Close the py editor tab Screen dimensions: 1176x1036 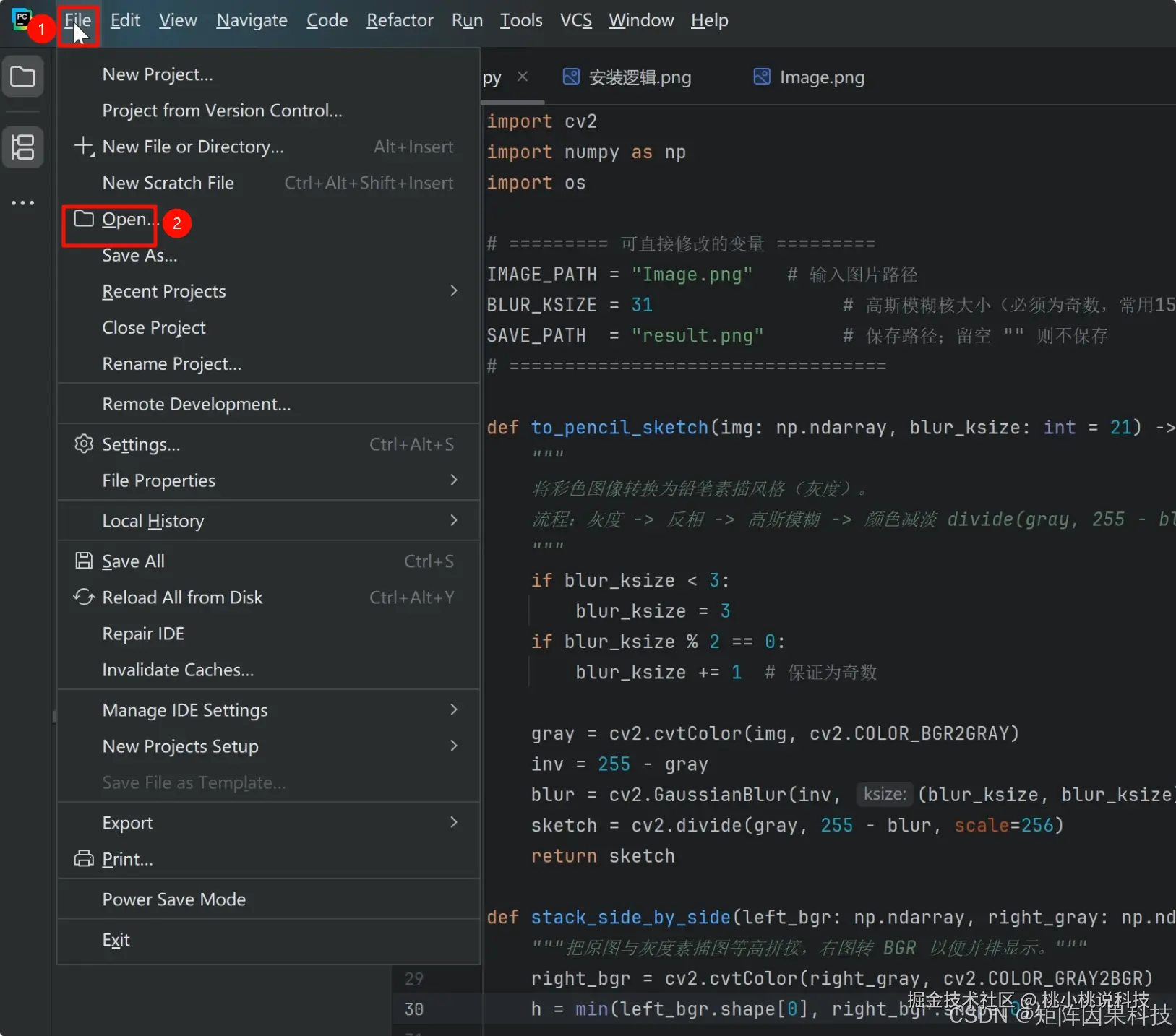(523, 76)
